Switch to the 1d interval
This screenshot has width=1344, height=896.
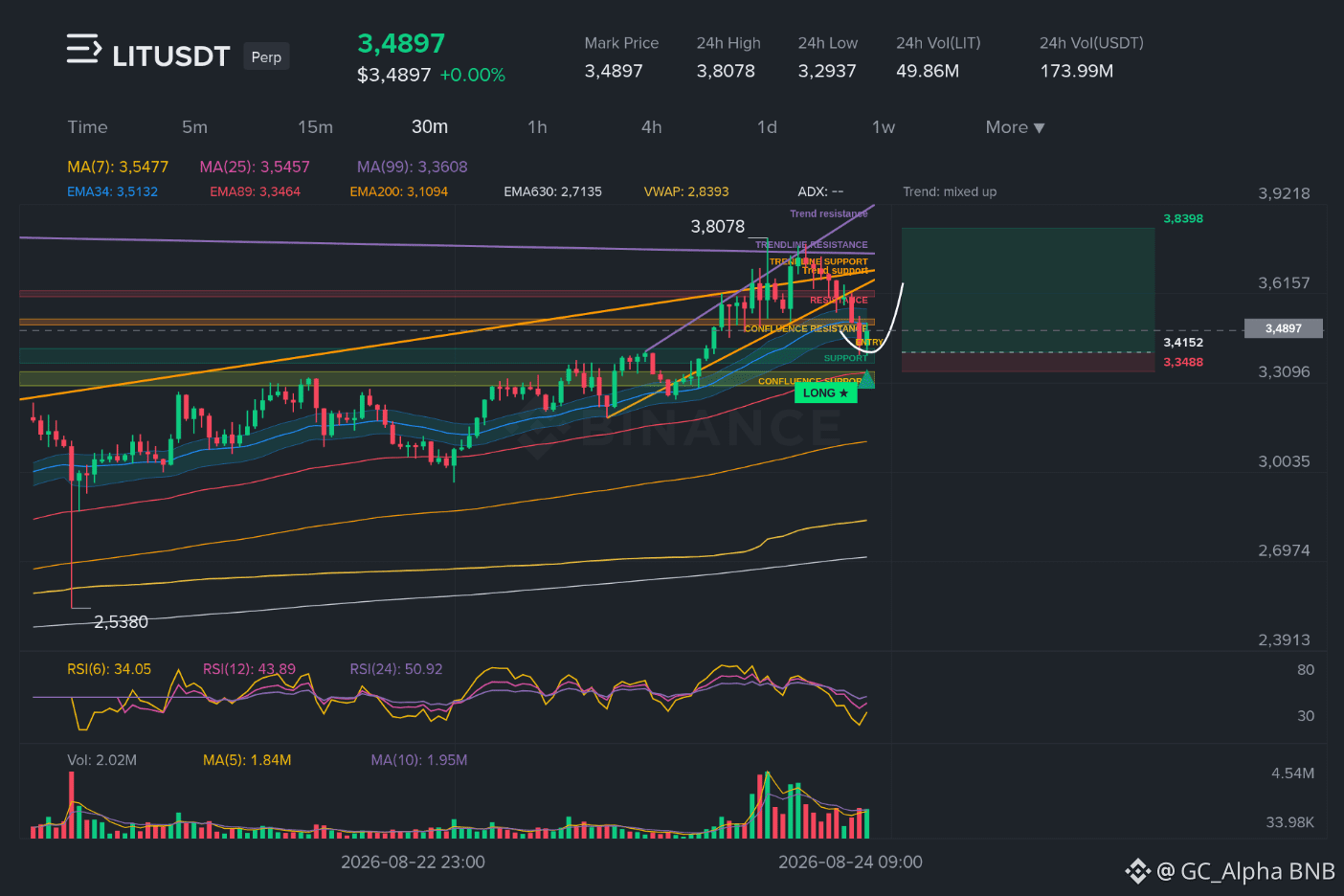[x=767, y=127]
